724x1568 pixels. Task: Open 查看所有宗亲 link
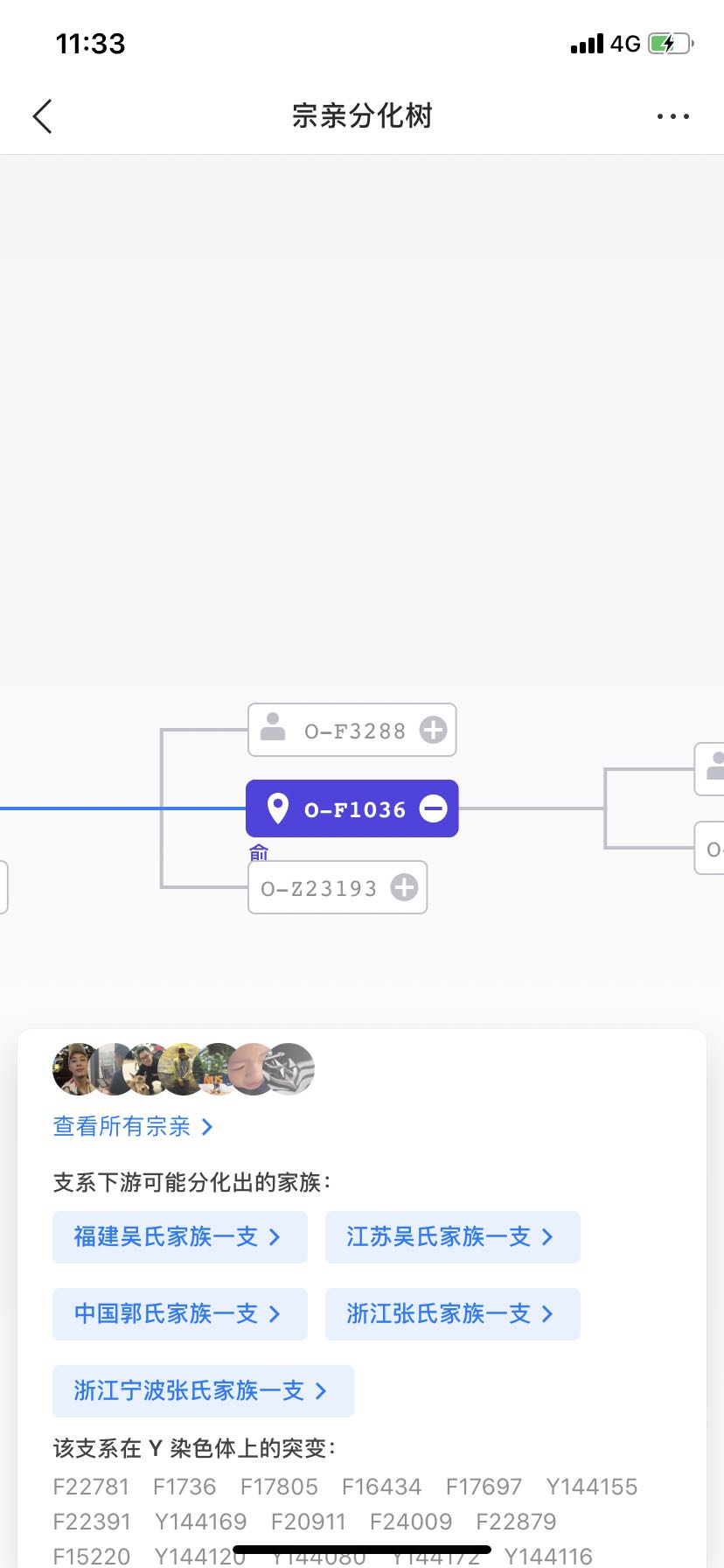click(133, 1126)
